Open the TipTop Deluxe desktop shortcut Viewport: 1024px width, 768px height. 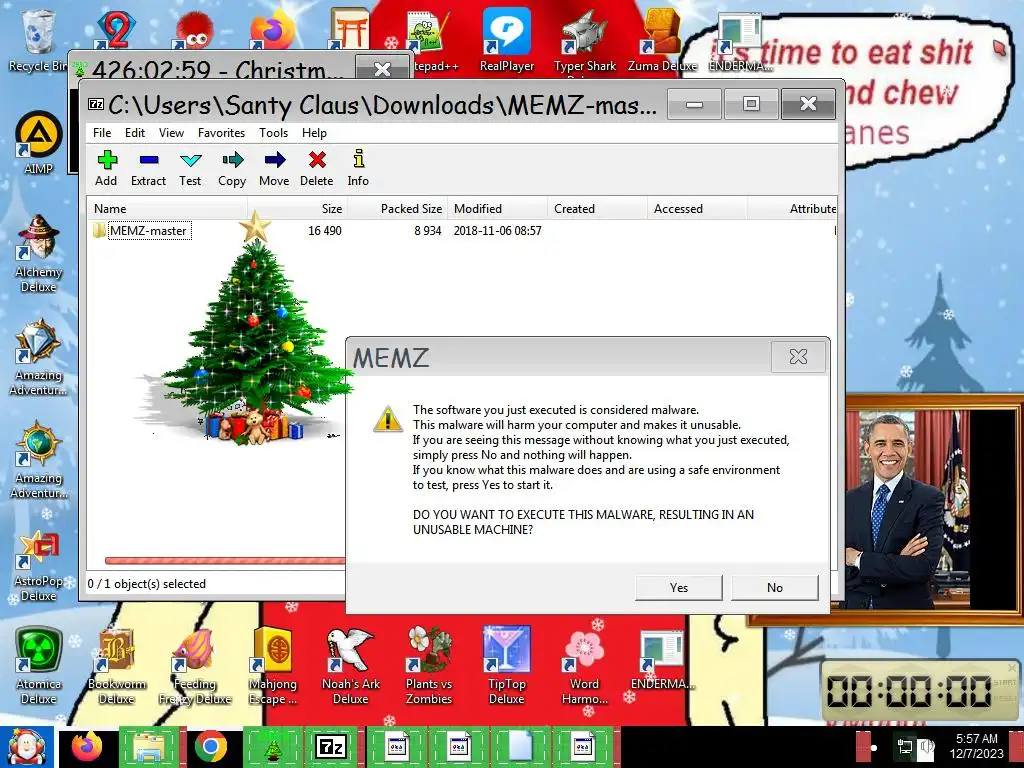coord(506,666)
